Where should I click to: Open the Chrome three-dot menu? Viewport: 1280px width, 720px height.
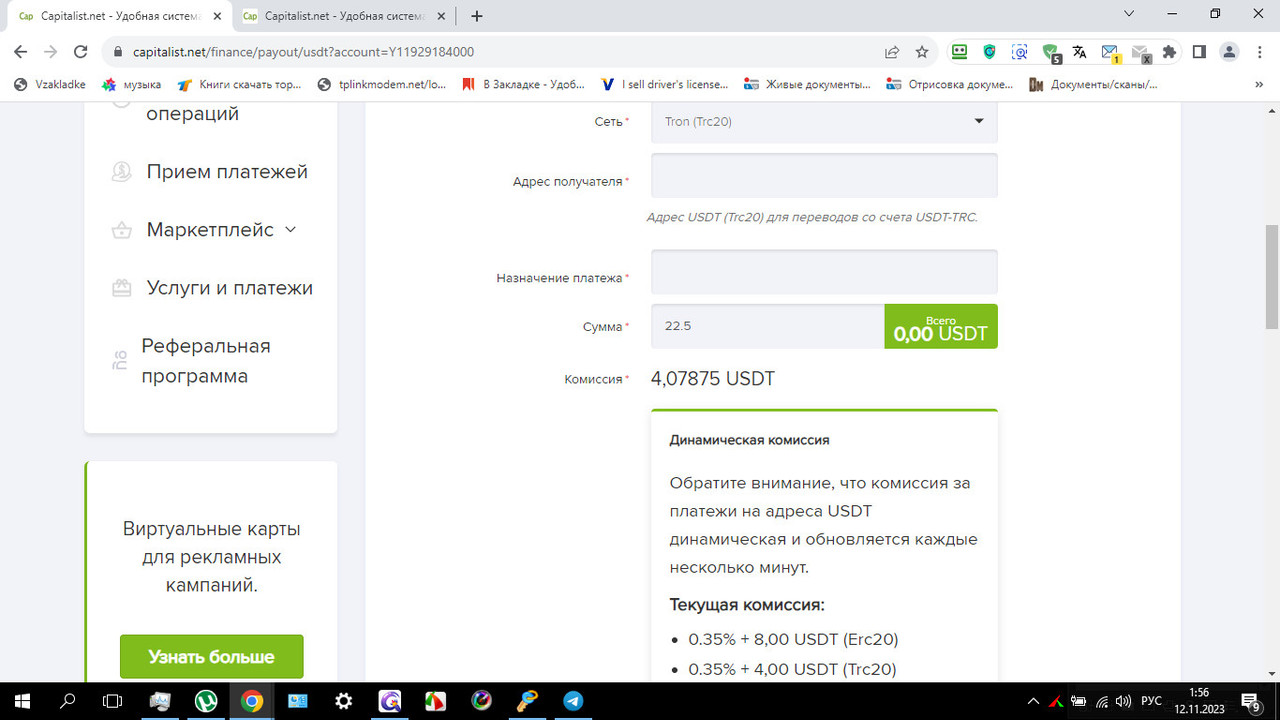pos(1259,52)
